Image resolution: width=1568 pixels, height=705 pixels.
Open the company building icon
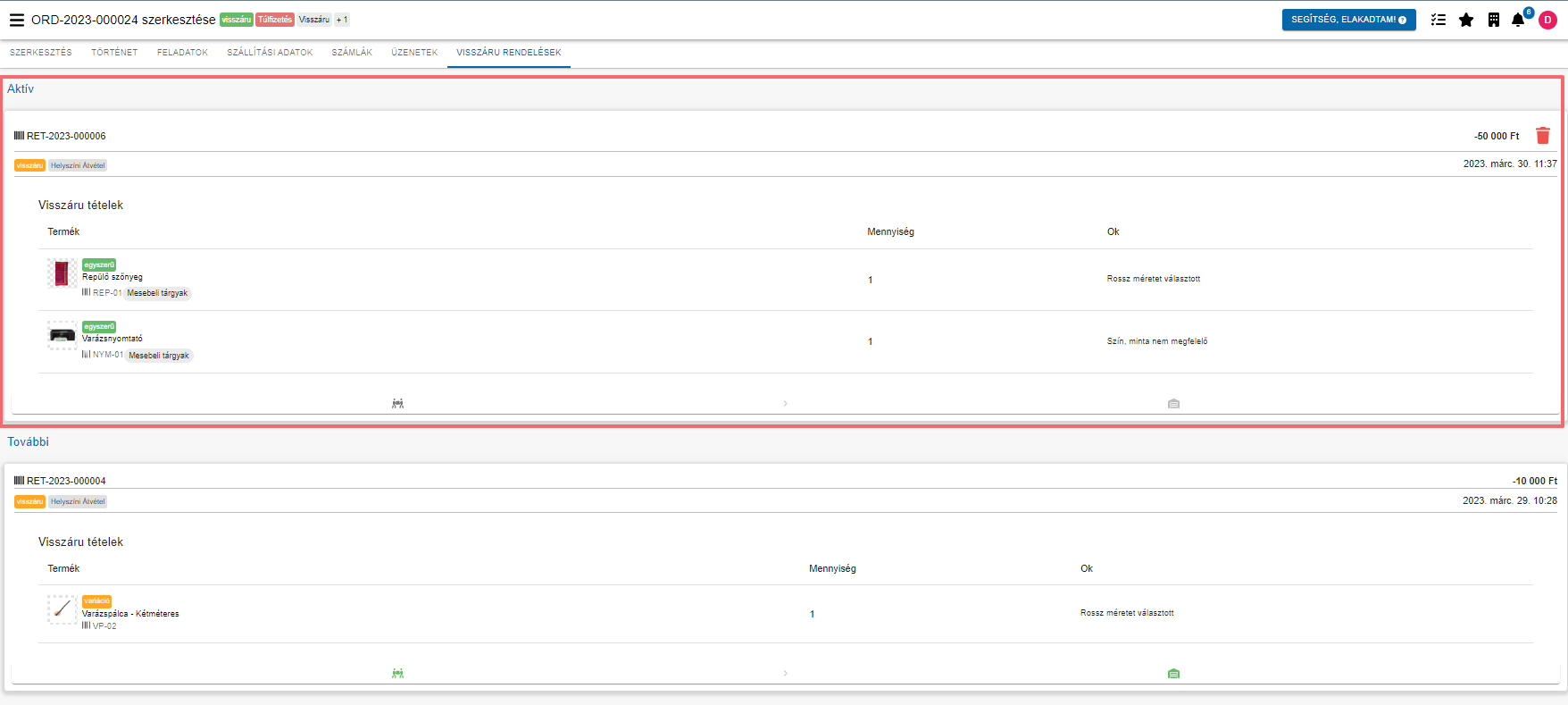[1493, 20]
